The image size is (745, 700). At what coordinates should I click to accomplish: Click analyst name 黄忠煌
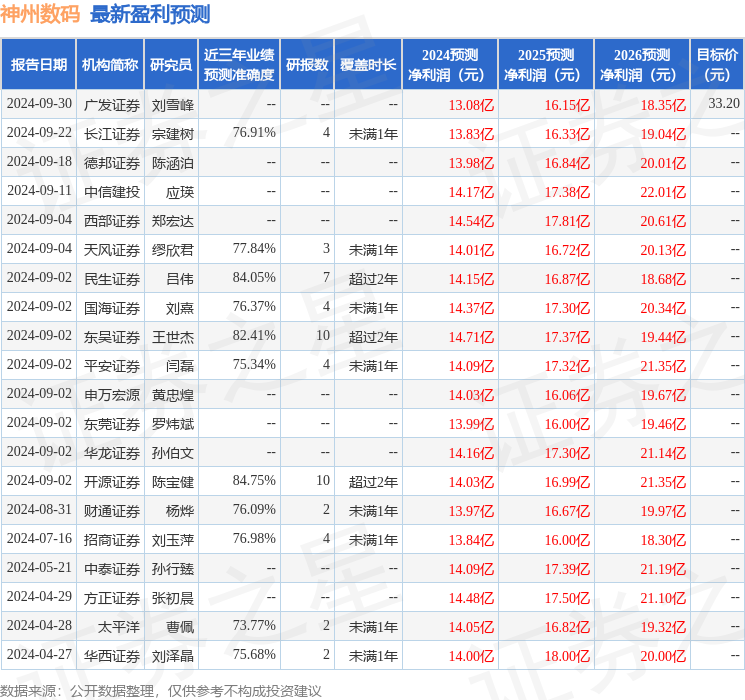(173, 395)
